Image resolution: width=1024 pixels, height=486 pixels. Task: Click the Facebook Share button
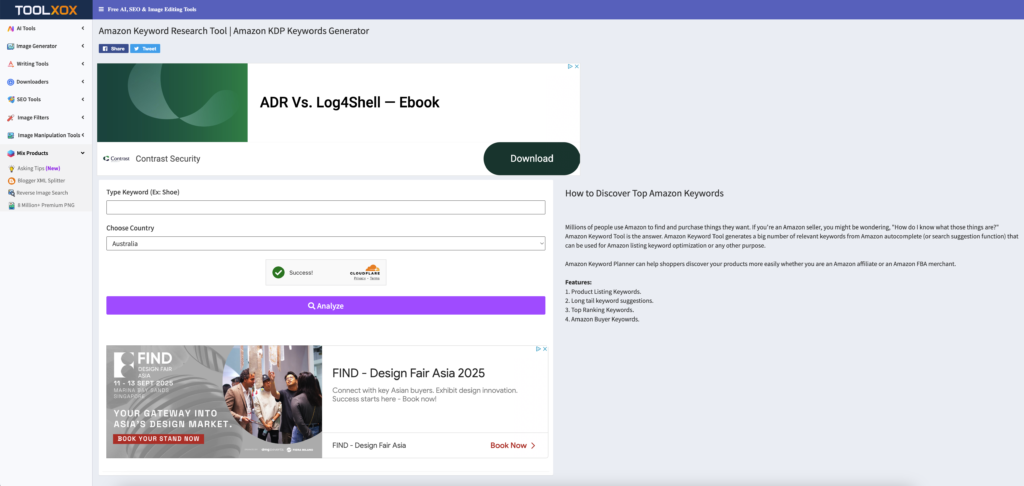pyautogui.click(x=114, y=48)
